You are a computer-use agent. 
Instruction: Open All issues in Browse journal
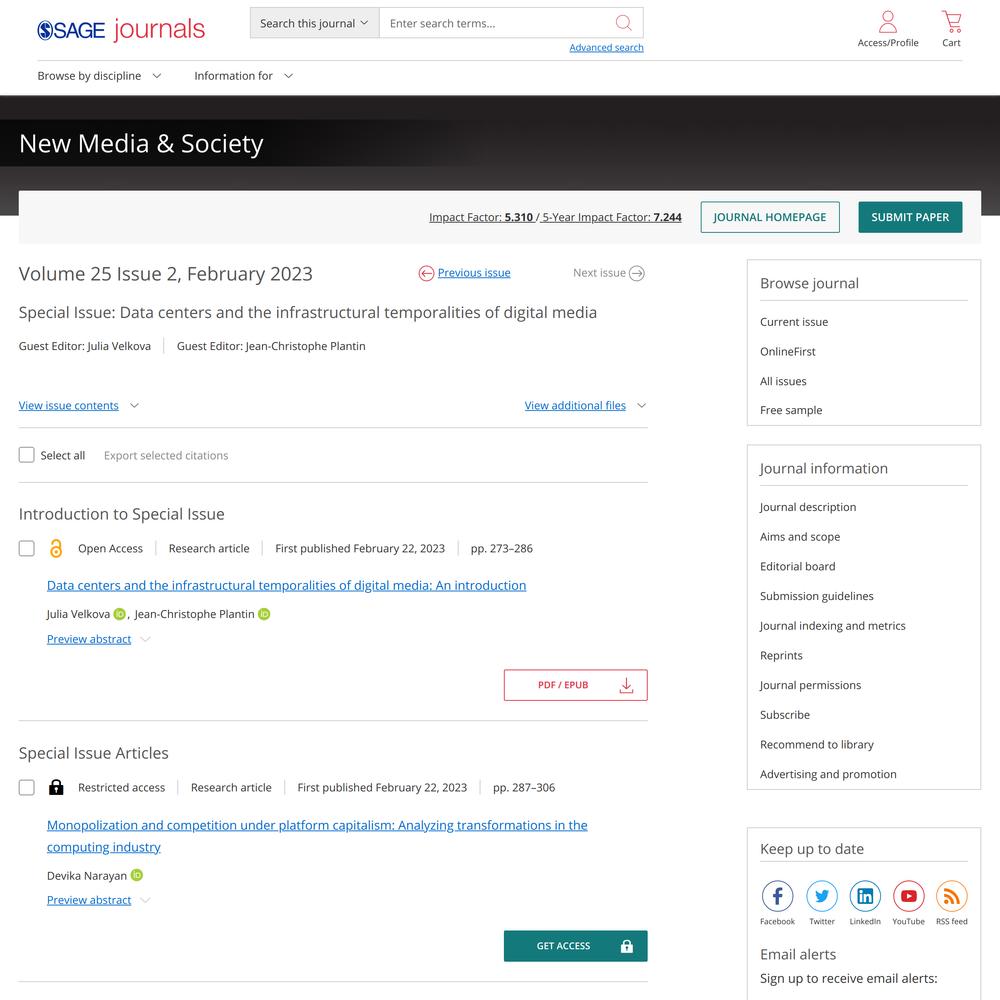click(x=783, y=381)
